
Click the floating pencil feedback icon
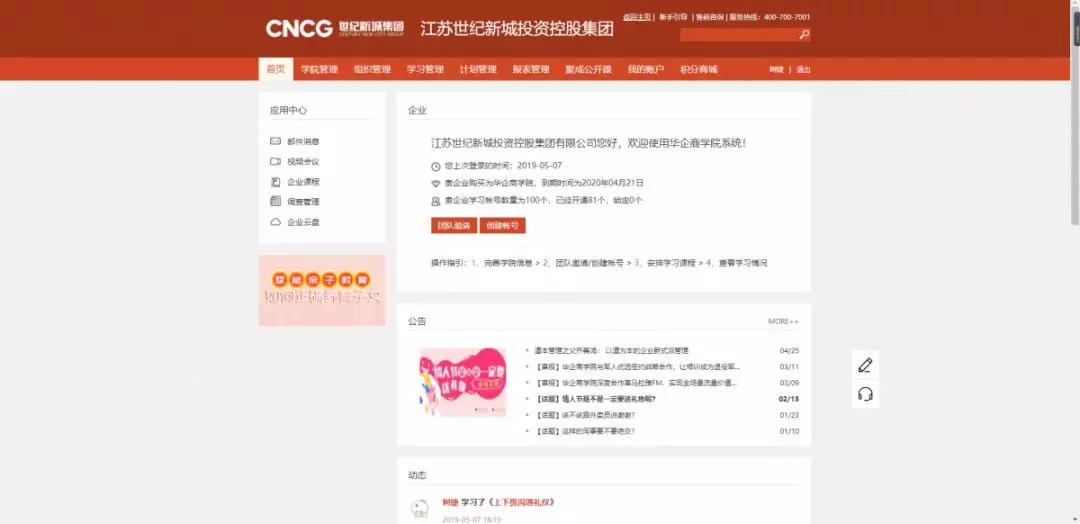coord(865,365)
